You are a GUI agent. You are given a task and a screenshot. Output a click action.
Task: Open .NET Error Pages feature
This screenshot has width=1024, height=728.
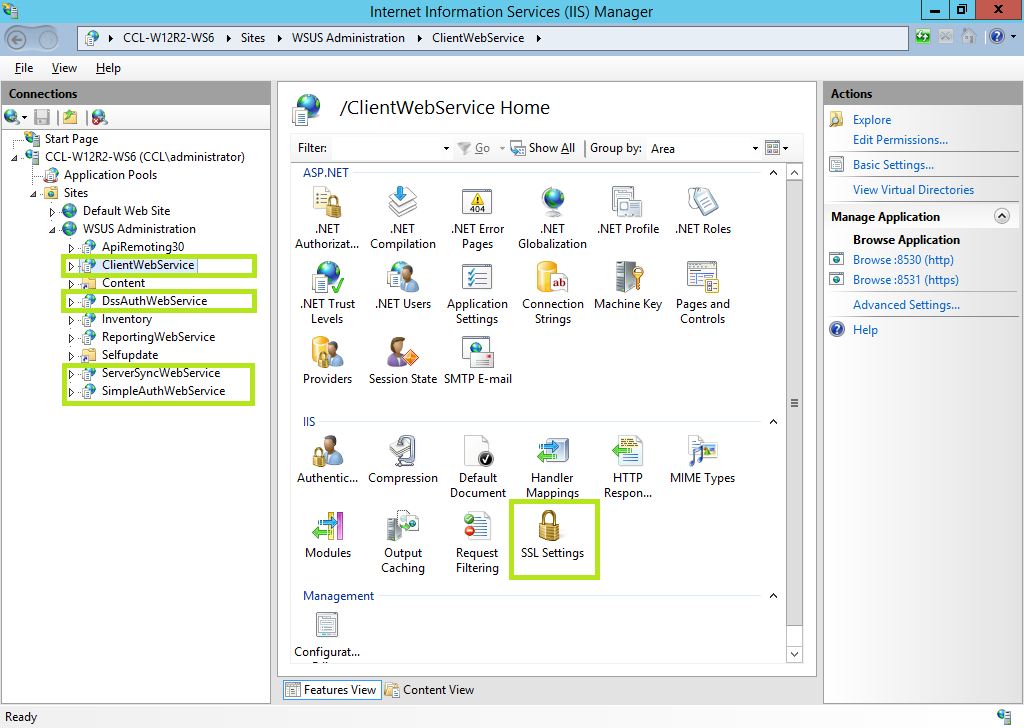[x=477, y=217]
